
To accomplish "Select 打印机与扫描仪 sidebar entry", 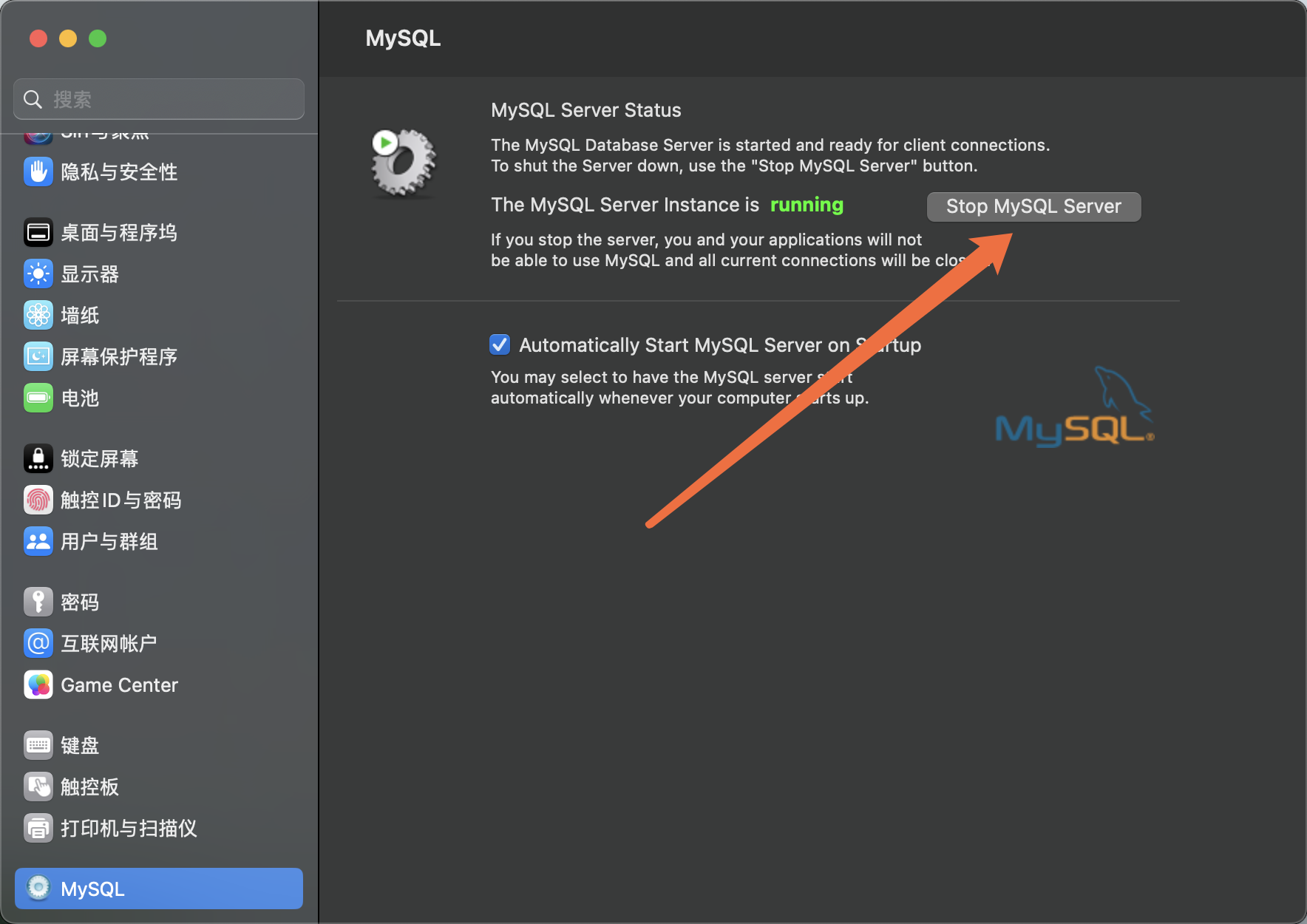I will pos(129,829).
